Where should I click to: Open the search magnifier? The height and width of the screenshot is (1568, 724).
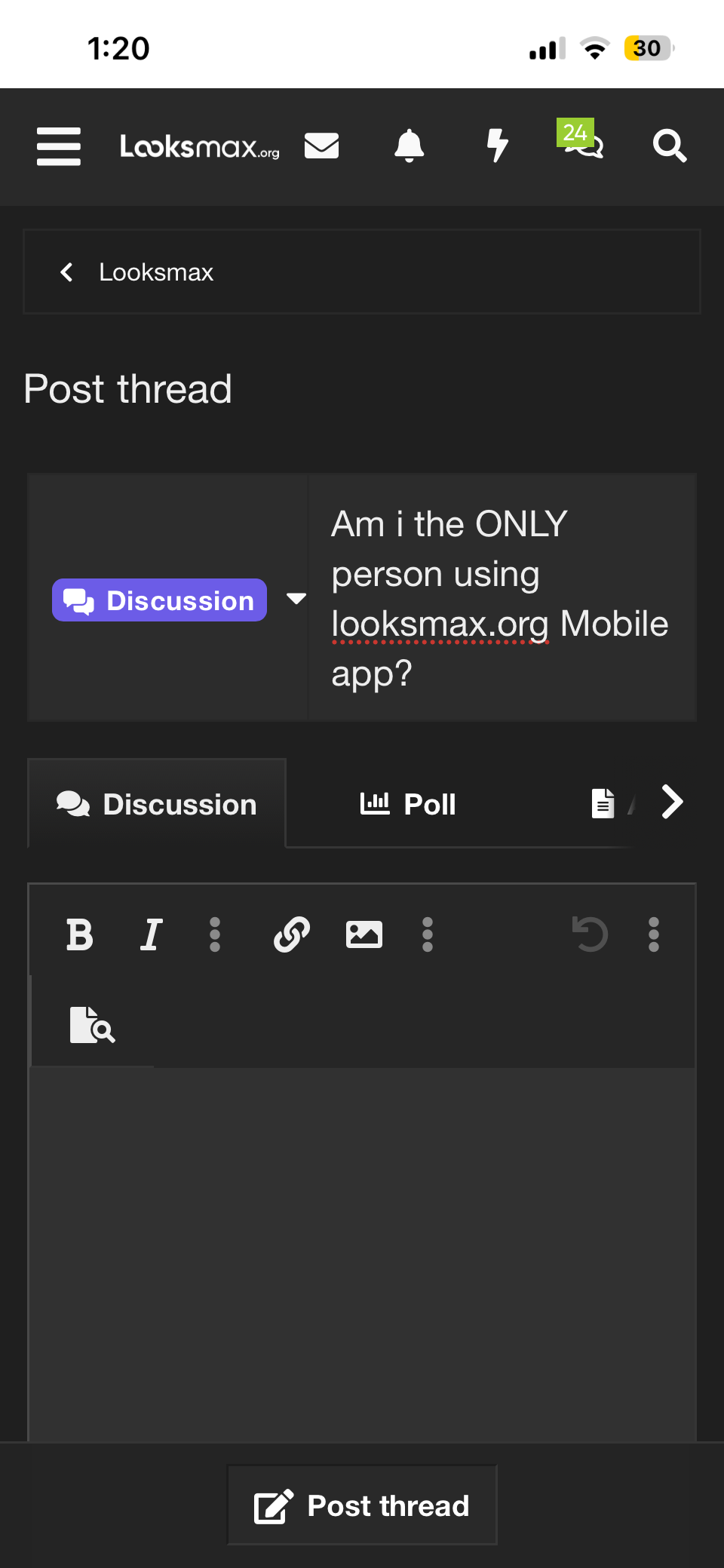pos(669,146)
